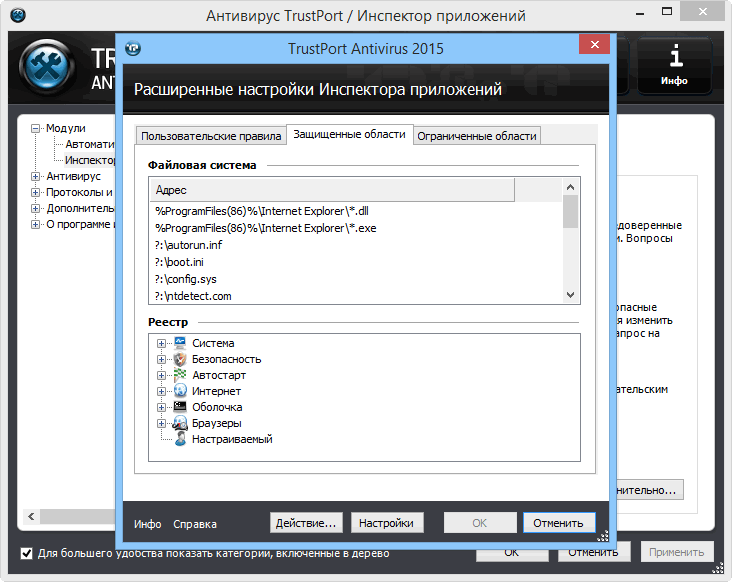
Task: Click the TrustPort tools logo icon
Action: click(x=47, y=66)
